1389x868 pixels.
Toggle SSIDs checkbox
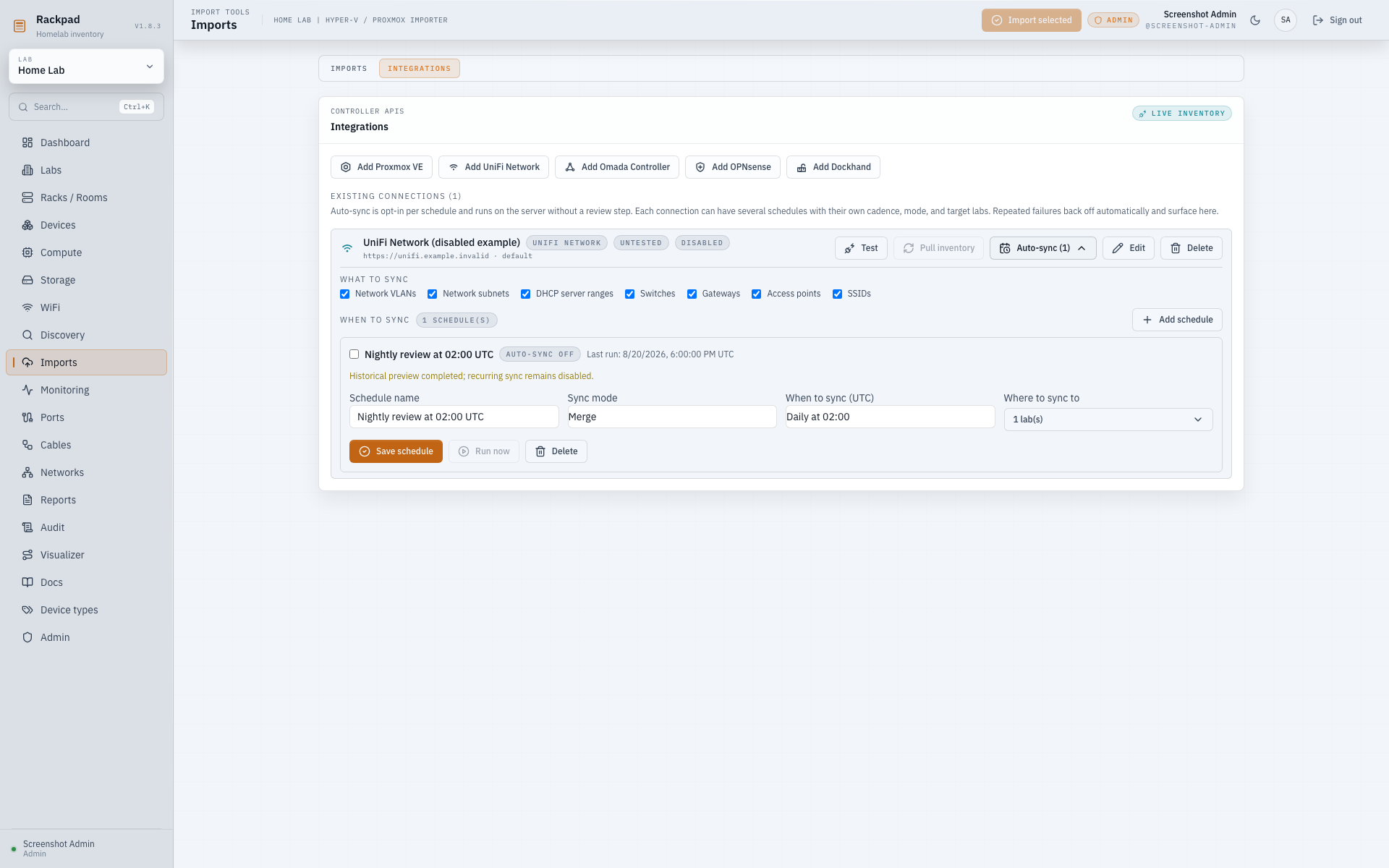[x=838, y=294]
